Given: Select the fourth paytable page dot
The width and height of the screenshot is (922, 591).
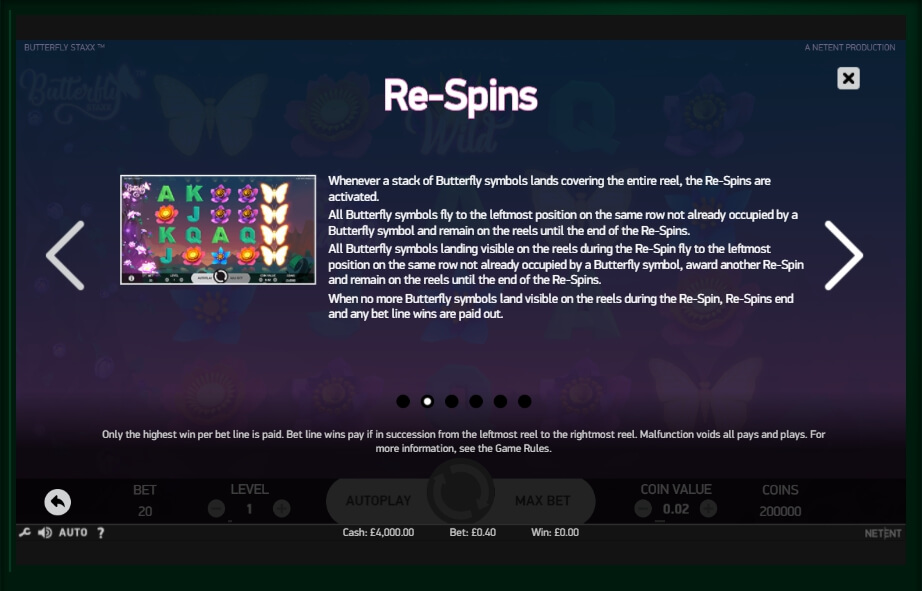Looking at the screenshot, I should [476, 401].
